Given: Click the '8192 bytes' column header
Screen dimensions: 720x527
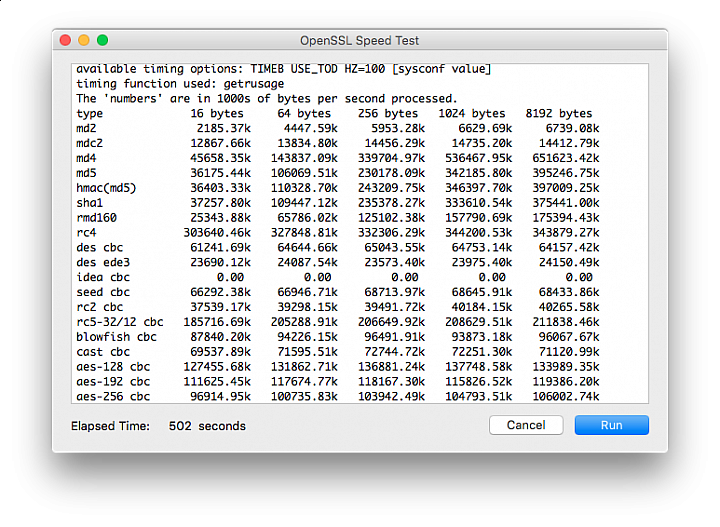Looking at the screenshot, I should click(559, 114).
